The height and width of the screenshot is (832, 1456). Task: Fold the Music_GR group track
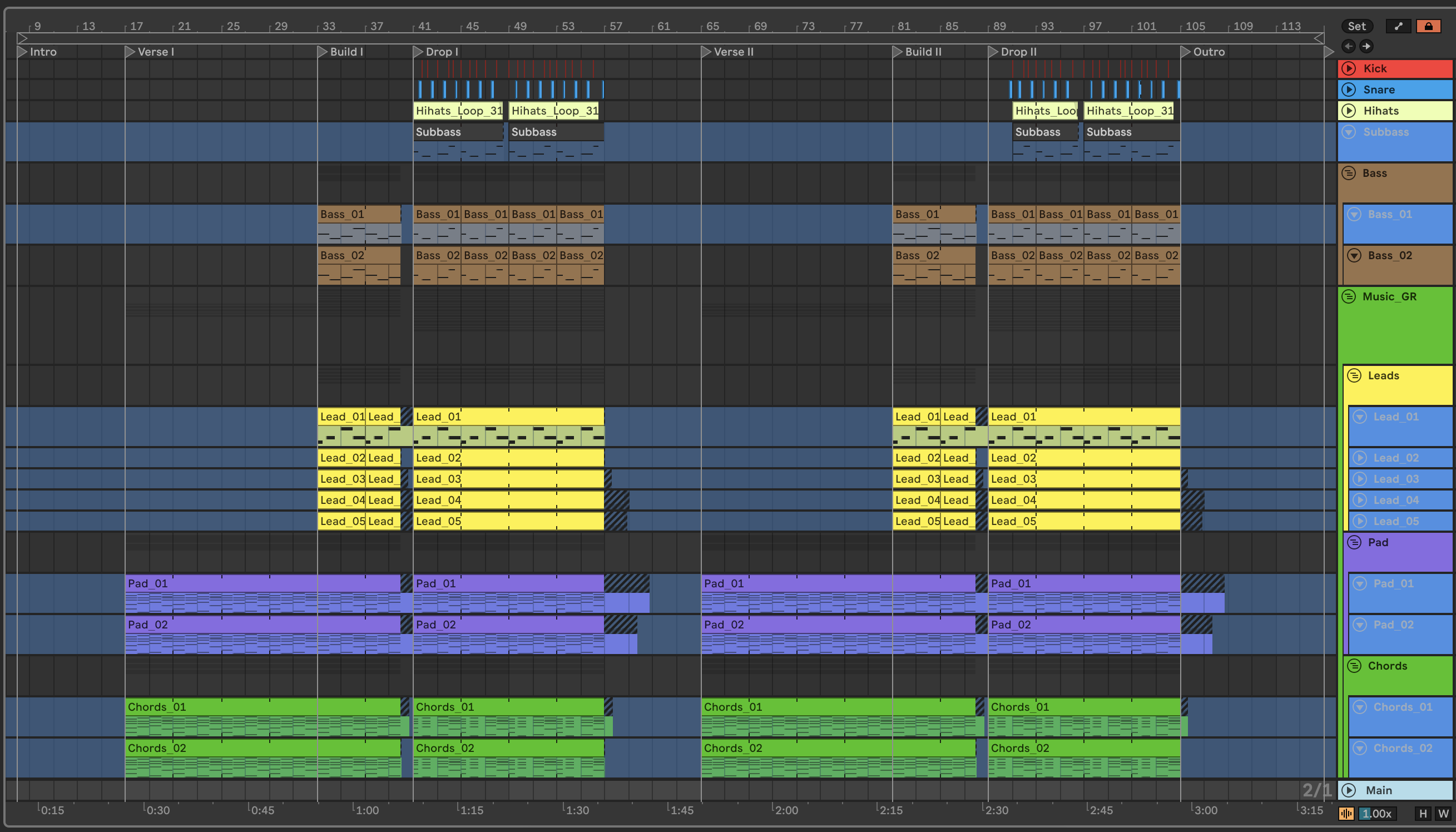pos(1349,296)
